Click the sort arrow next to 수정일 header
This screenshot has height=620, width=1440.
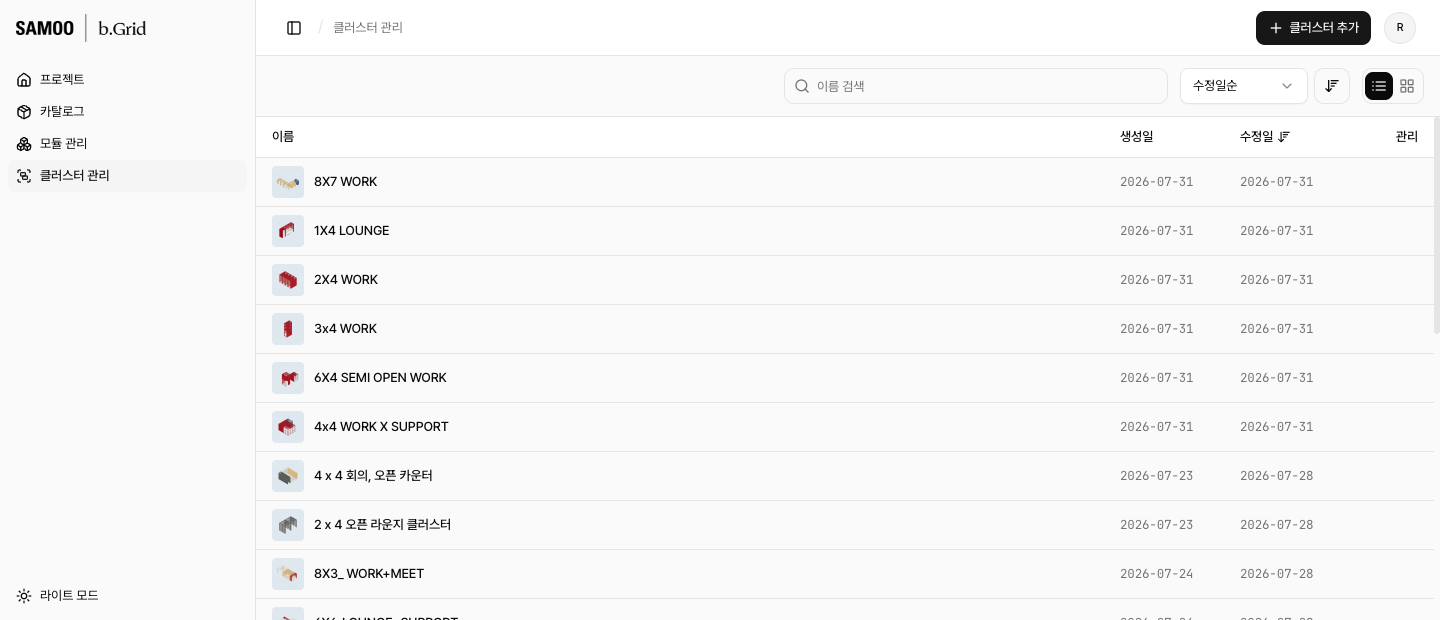1284,137
